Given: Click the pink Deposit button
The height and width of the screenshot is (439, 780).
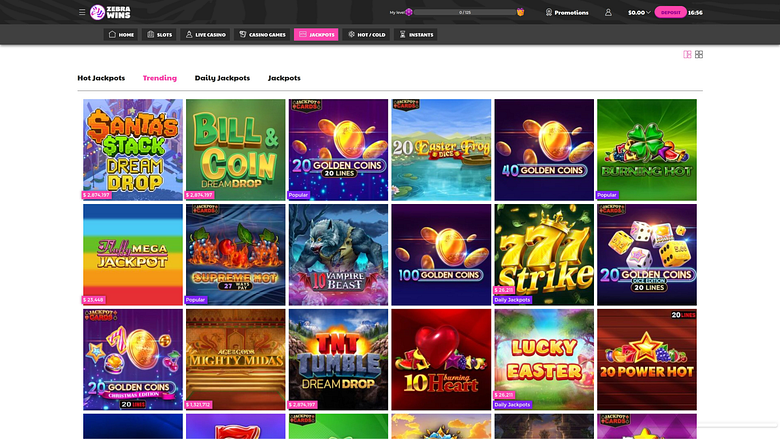Looking at the screenshot, I should [x=671, y=12].
